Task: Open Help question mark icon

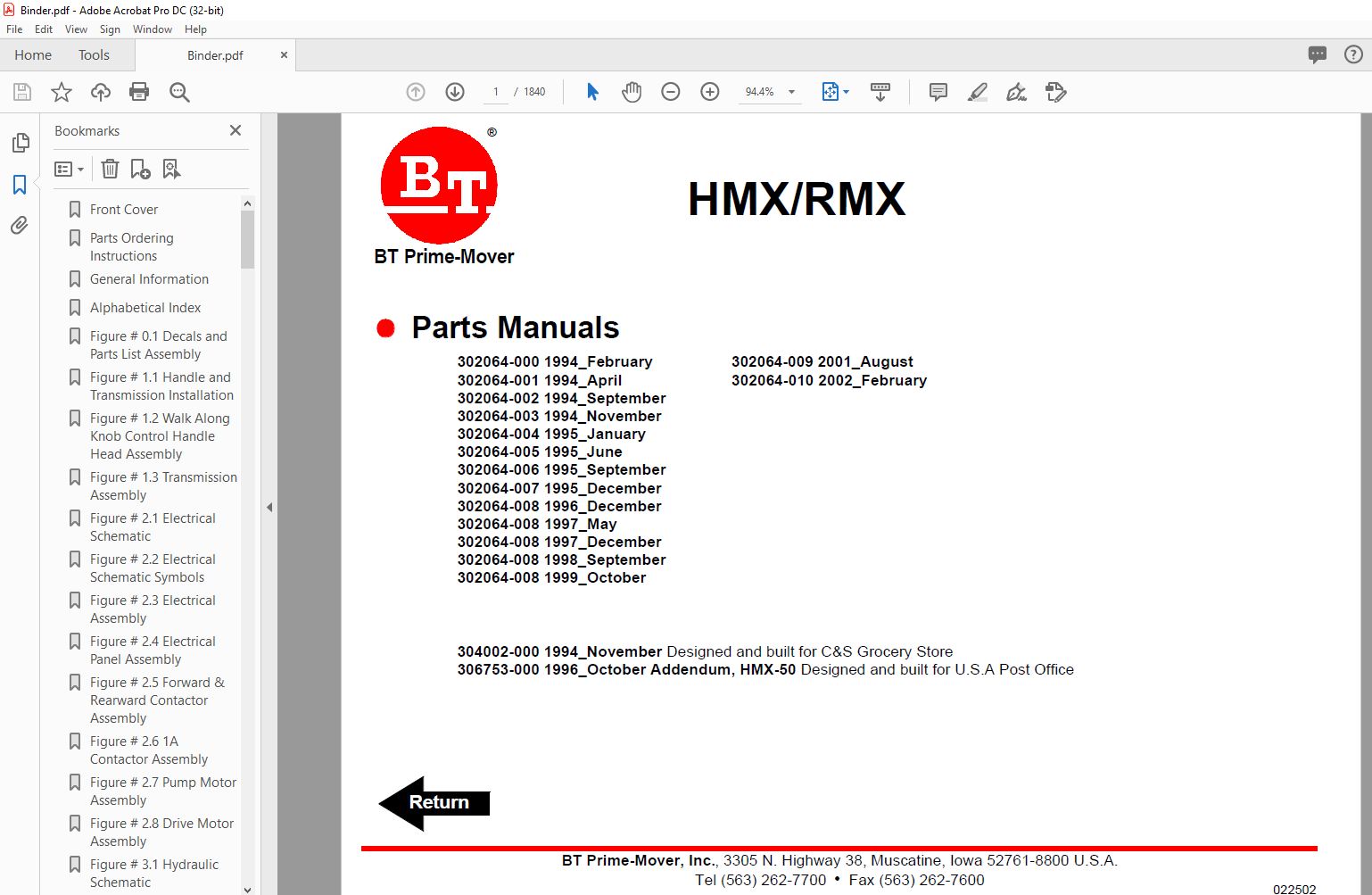Action: tap(1353, 54)
